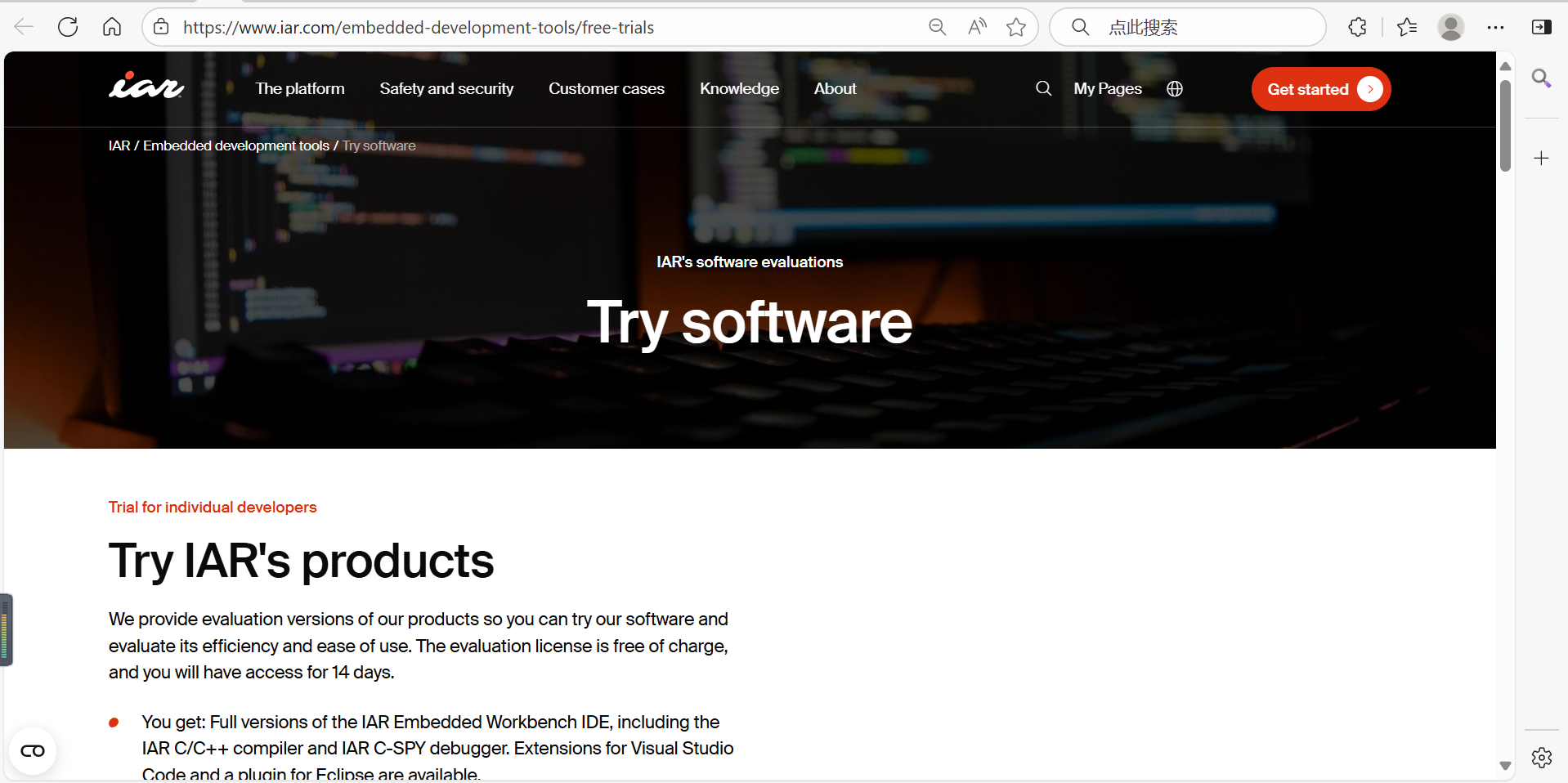Go to My Pages

pos(1108,88)
